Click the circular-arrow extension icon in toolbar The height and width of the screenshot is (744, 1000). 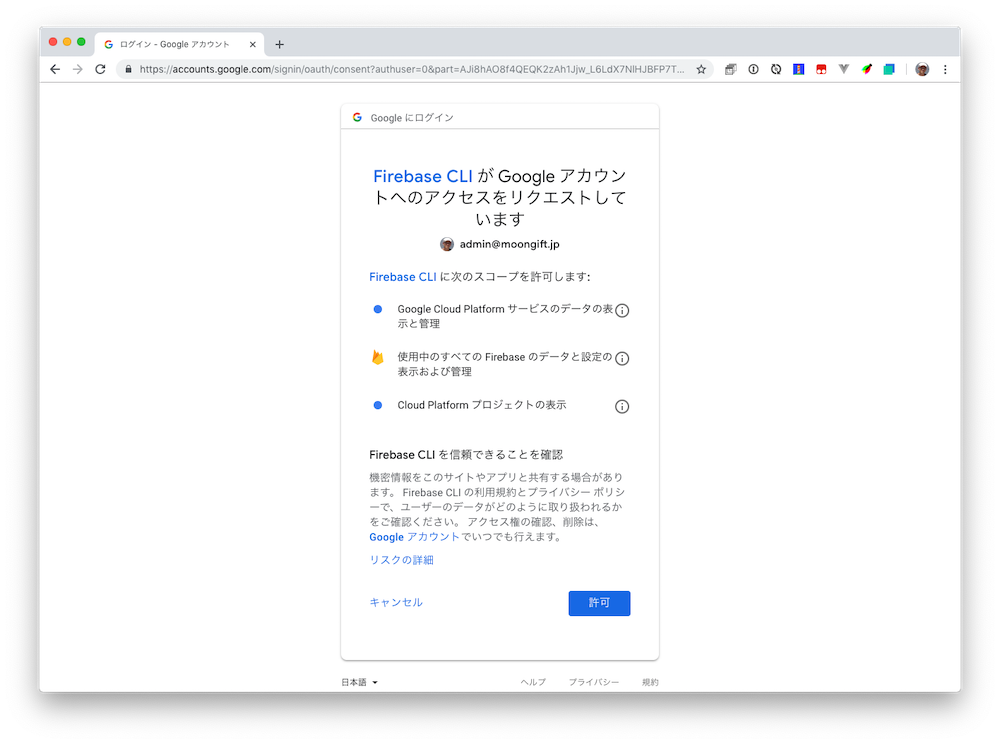pos(776,69)
